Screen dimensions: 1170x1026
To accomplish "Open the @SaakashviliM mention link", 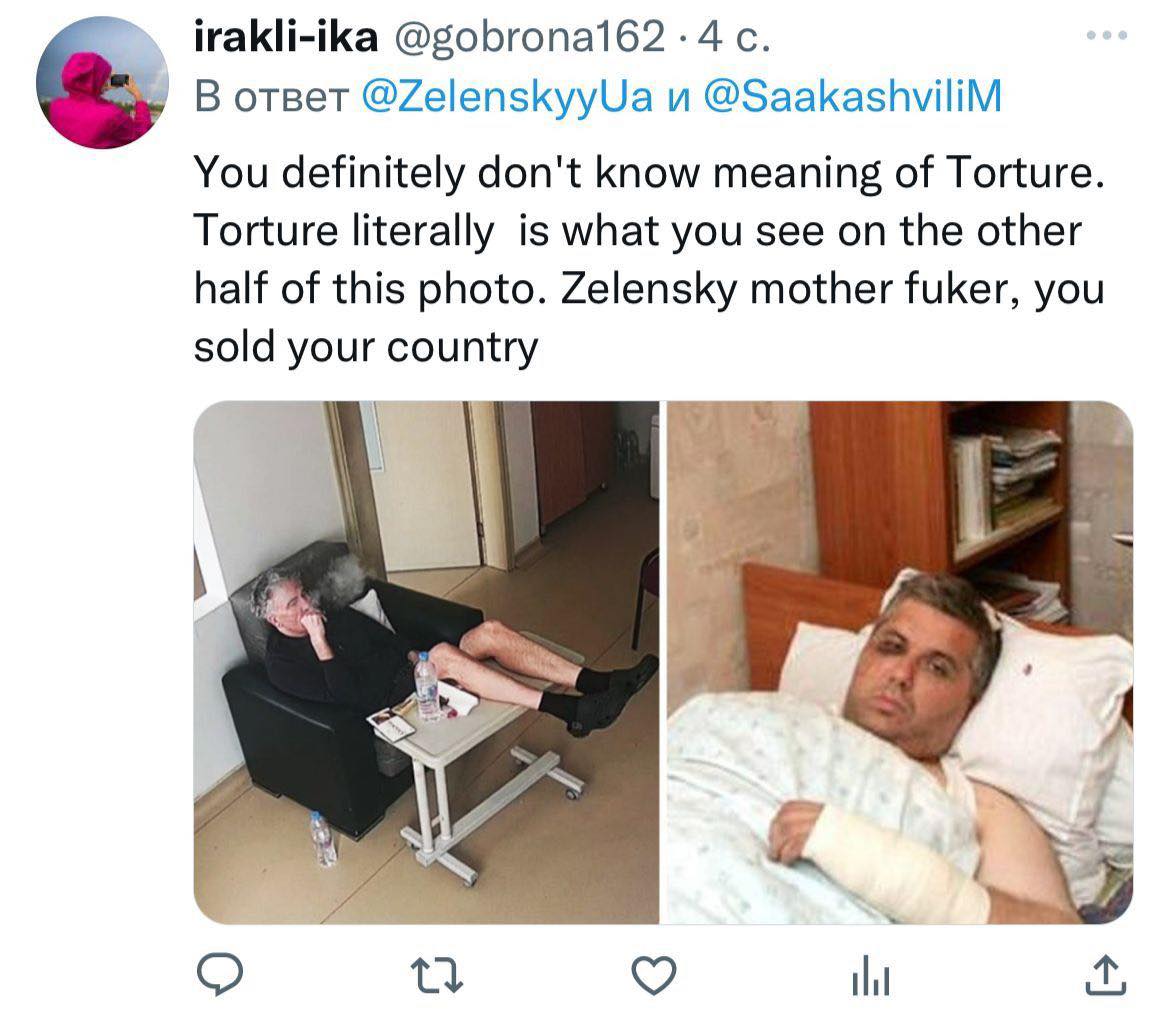I will click(x=852, y=96).
